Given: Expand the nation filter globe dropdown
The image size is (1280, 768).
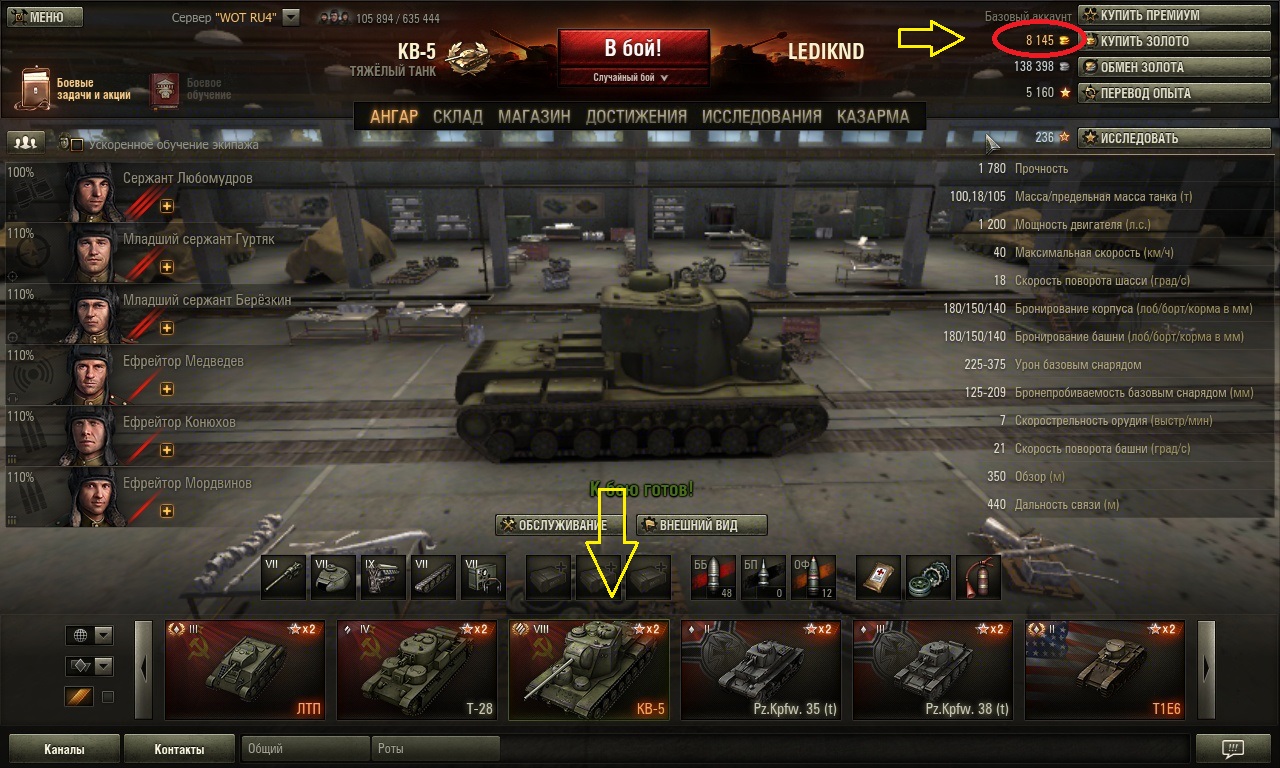Looking at the screenshot, I should [x=89, y=635].
